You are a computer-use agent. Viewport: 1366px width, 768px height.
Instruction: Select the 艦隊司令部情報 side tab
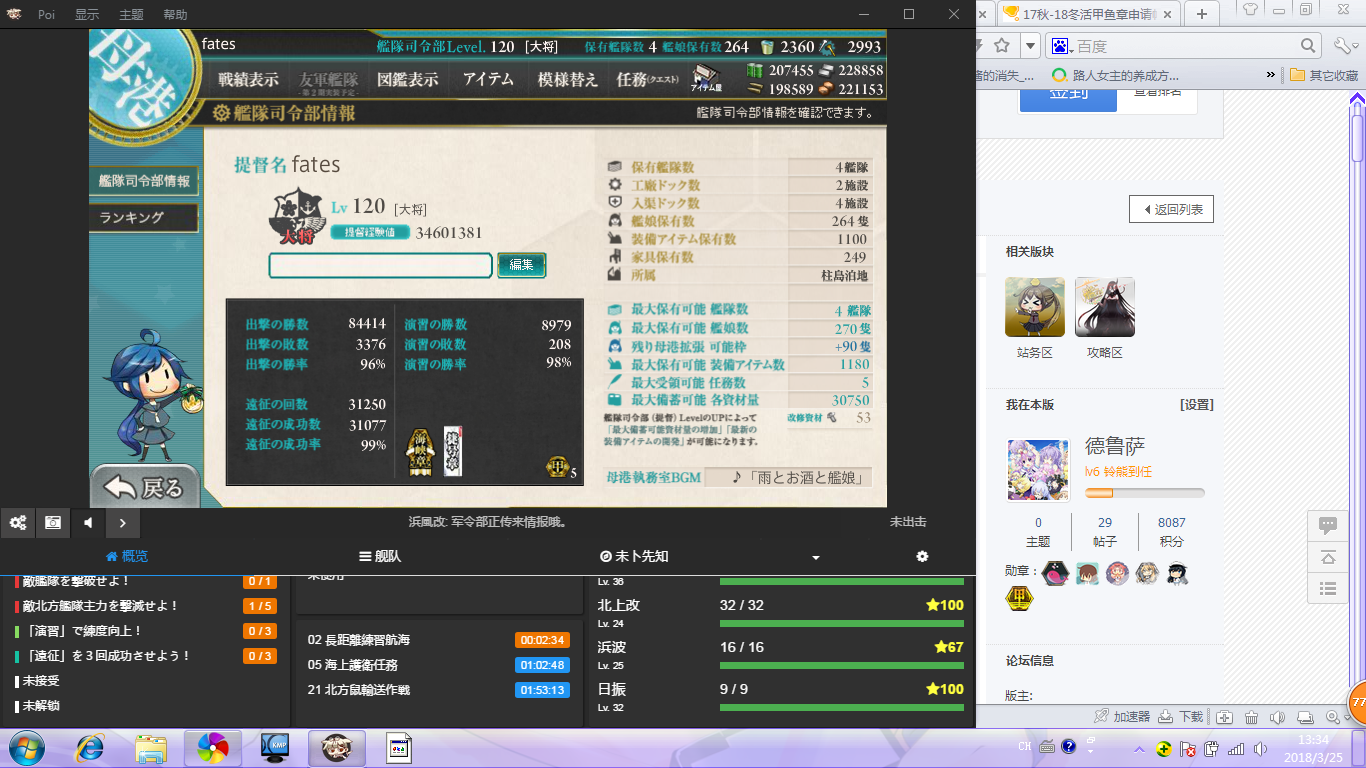point(143,181)
